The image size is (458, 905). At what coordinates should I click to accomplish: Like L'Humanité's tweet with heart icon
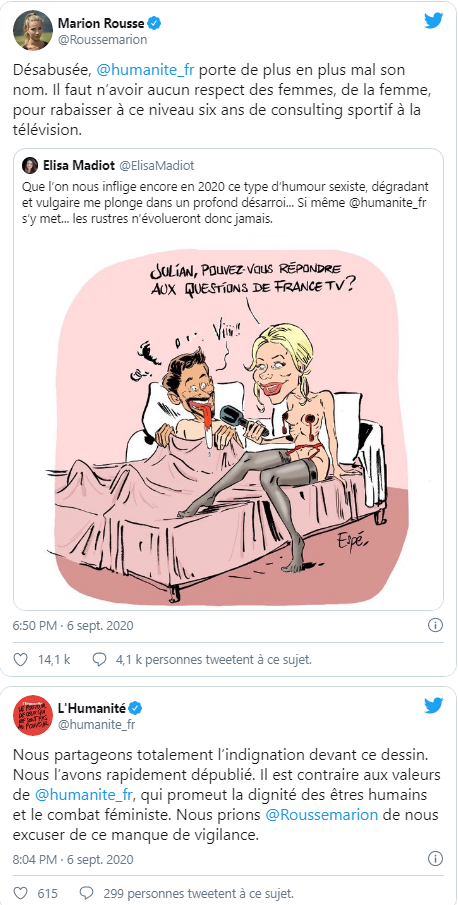click(20, 892)
